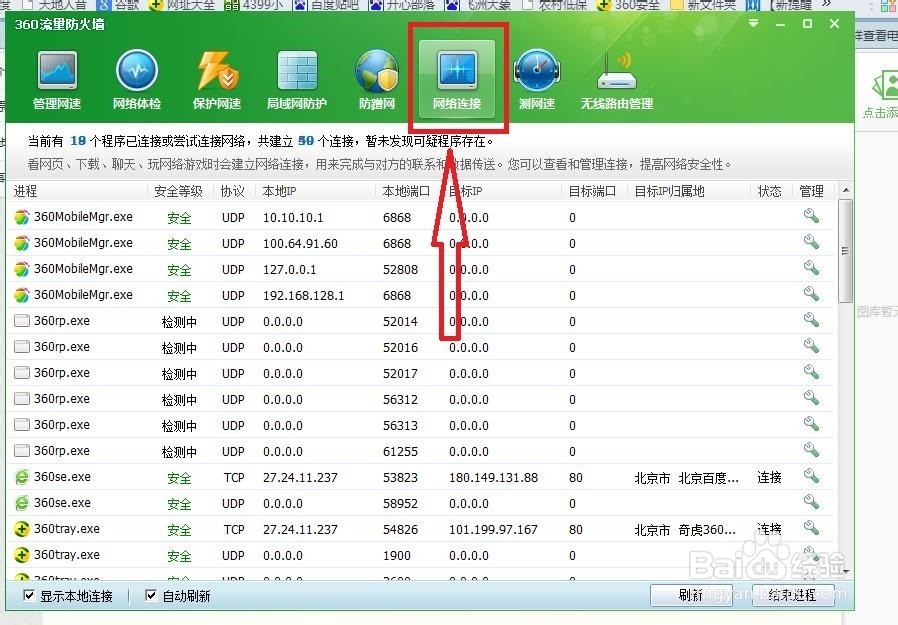Open 保护网速 speed protection
The width and height of the screenshot is (898, 625).
[x=216, y=80]
